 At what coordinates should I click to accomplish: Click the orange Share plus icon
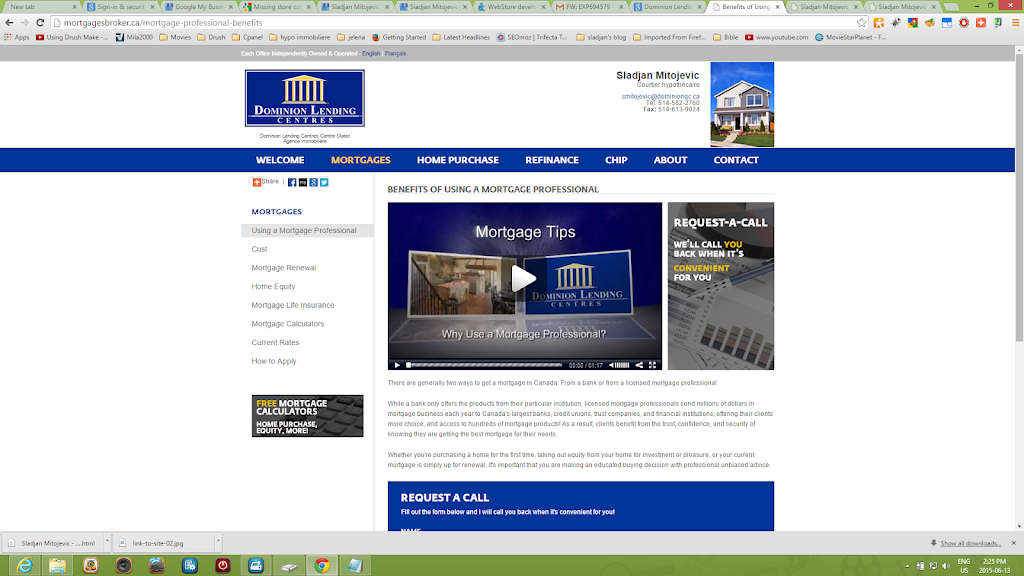pos(257,182)
